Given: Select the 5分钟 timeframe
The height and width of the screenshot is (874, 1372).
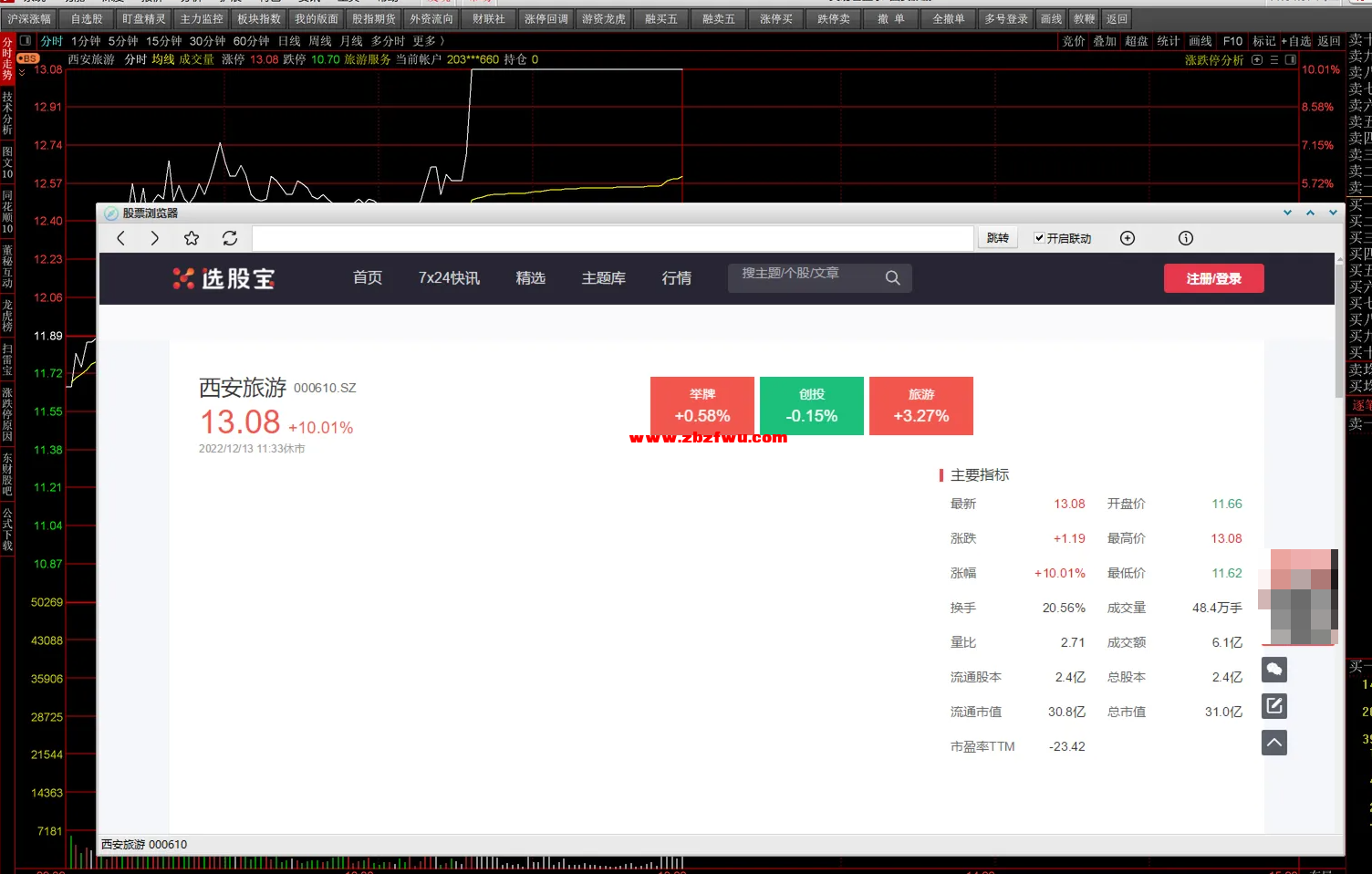Looking at the screenshot, I should point(123,41).
